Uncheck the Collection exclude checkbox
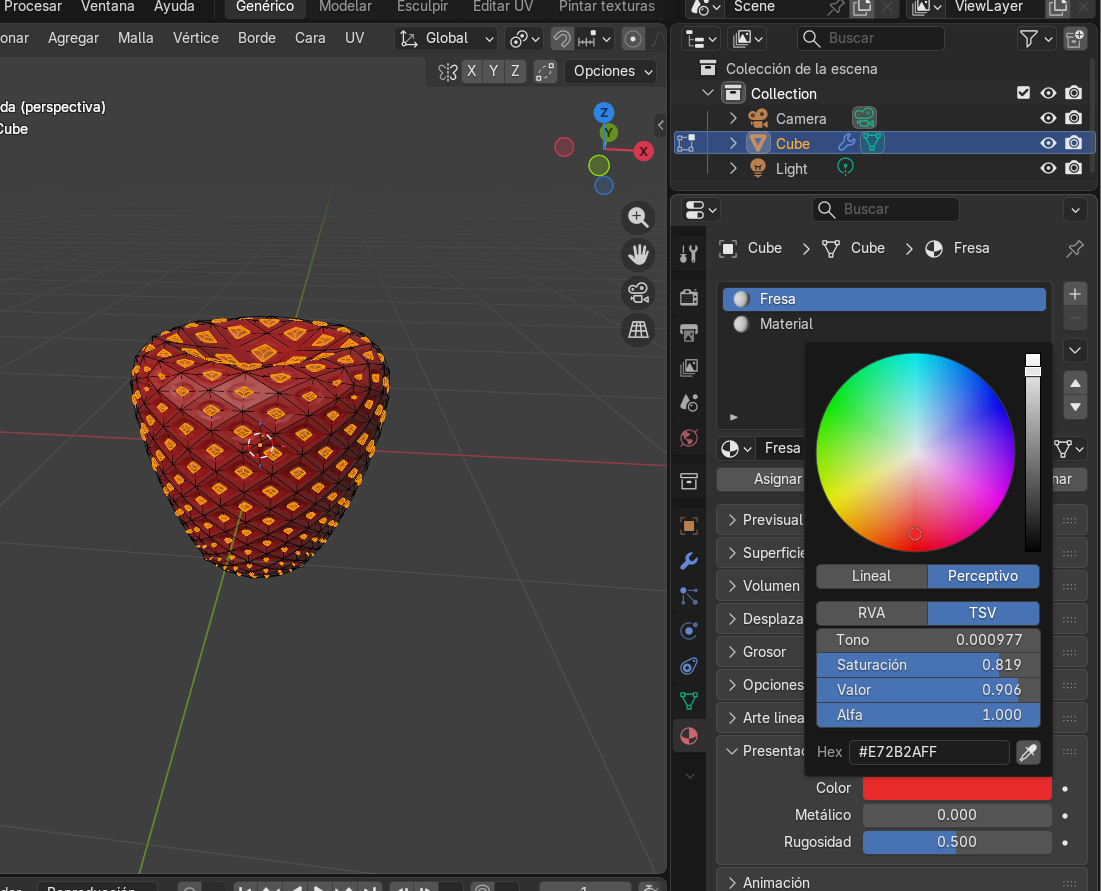The height and width of the screenshot is (891, 1101). click(1023, 93)
